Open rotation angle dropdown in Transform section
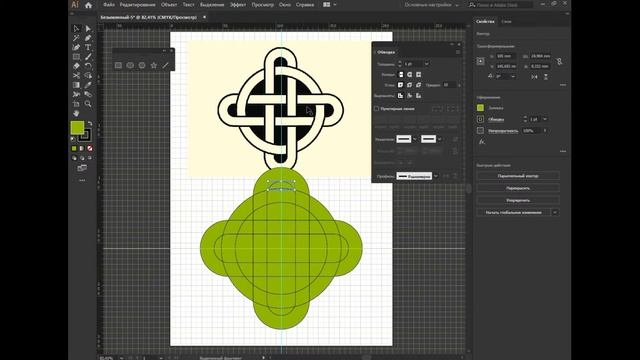Image resolution: width=640 pixels, height=360 pixels. coord(513,76)
